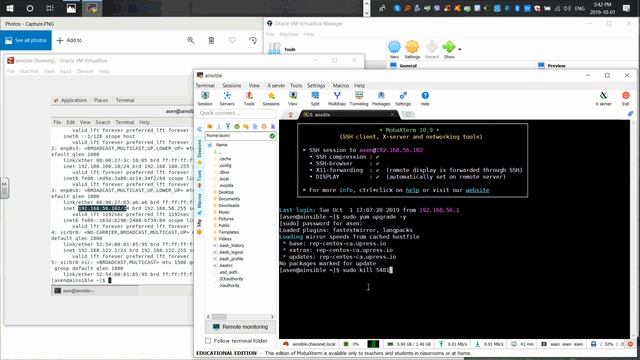
Task: Open the Tunneling toolbar icon
Action: coord(359,98)
